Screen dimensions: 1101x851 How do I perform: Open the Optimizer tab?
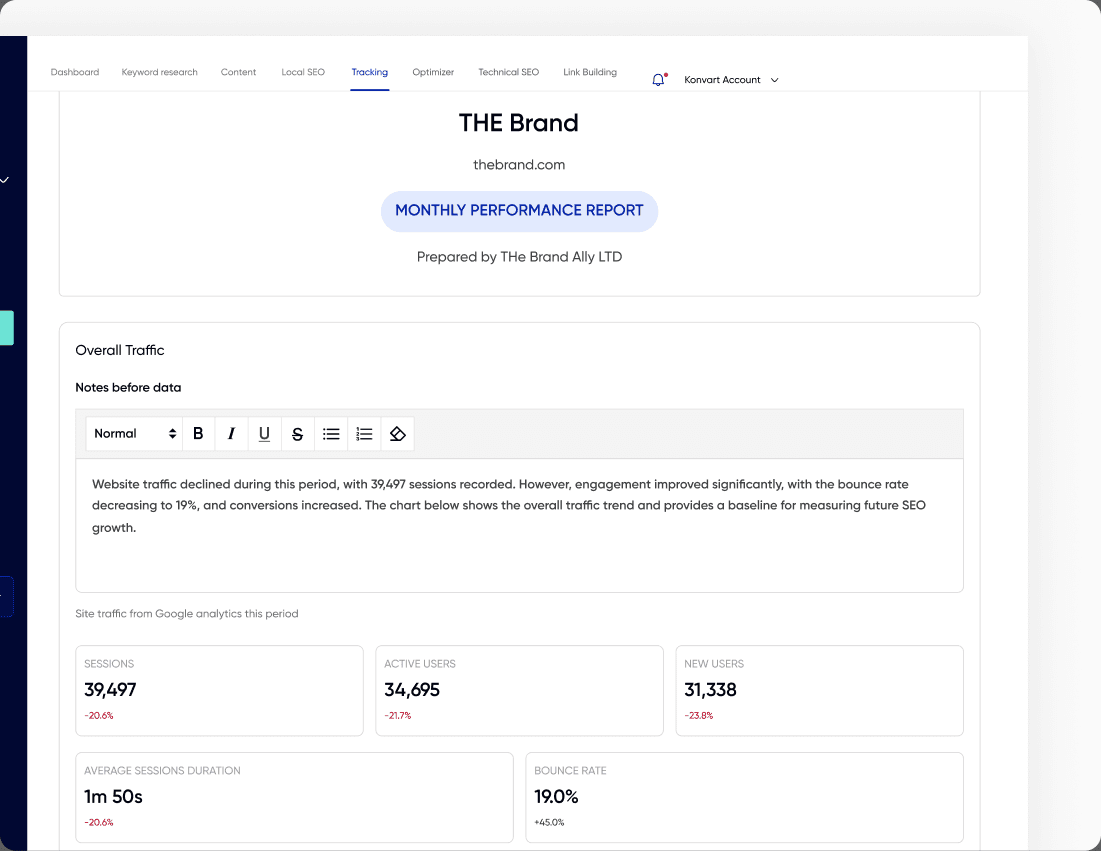click(x=433, y=72)
